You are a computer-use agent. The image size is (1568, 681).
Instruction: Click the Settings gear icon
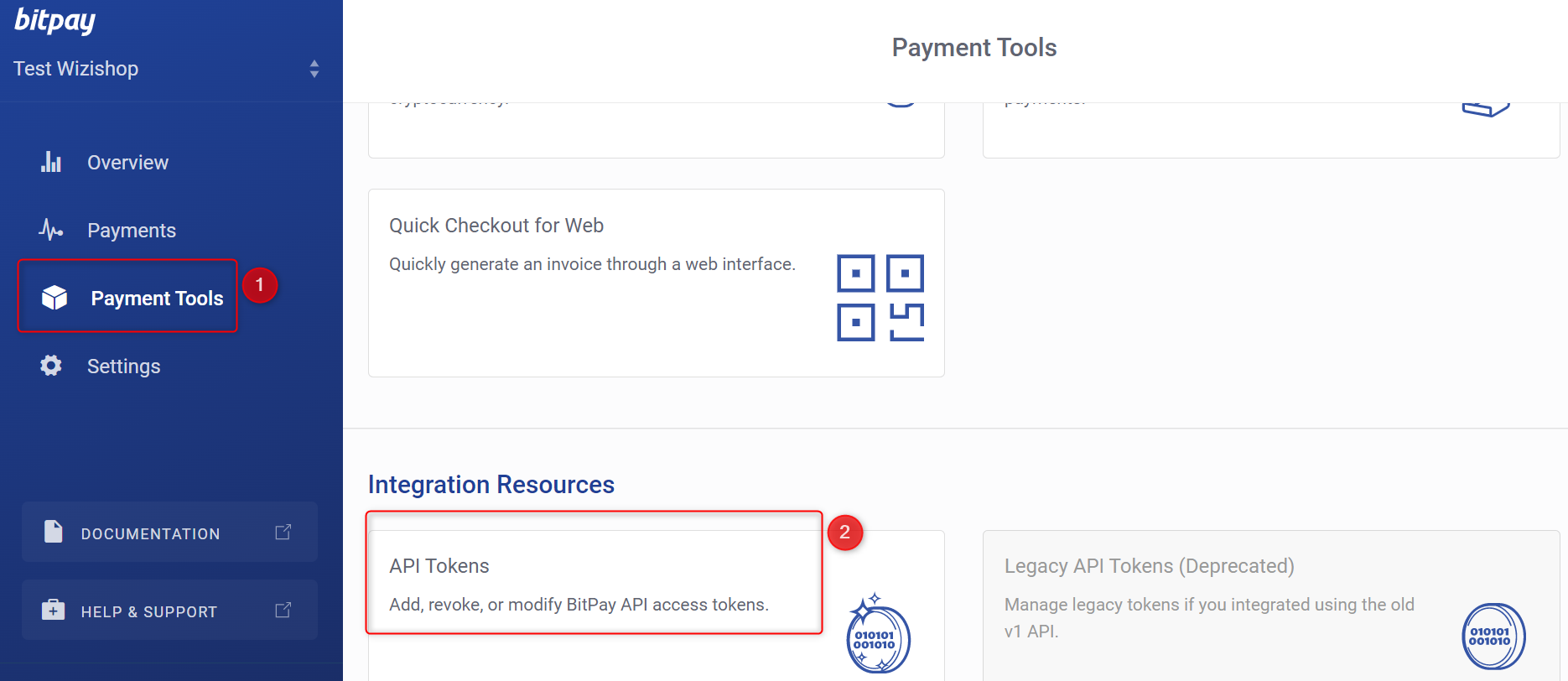(x=51, y=366)
